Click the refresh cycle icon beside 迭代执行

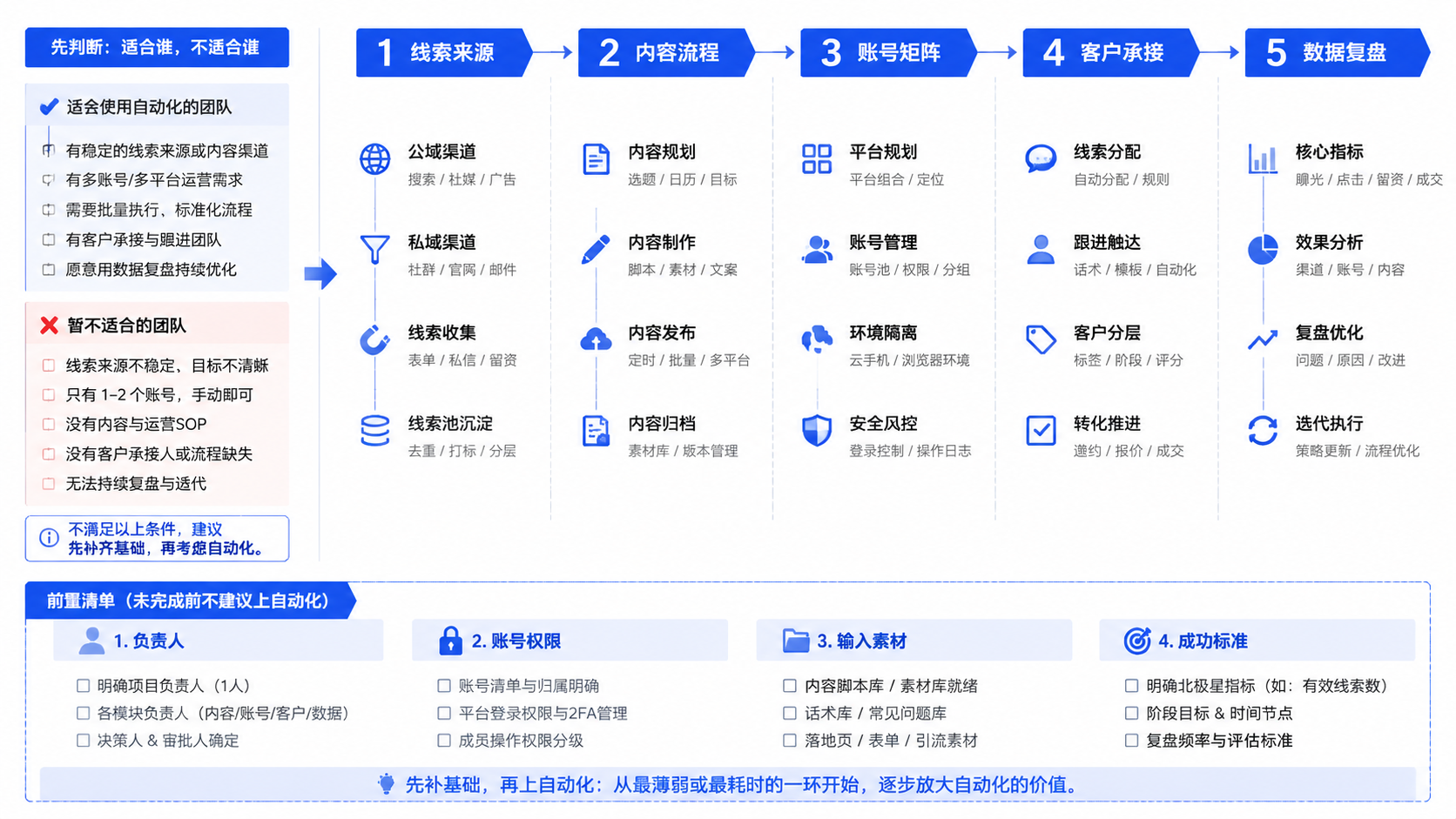coord(1263,430)
